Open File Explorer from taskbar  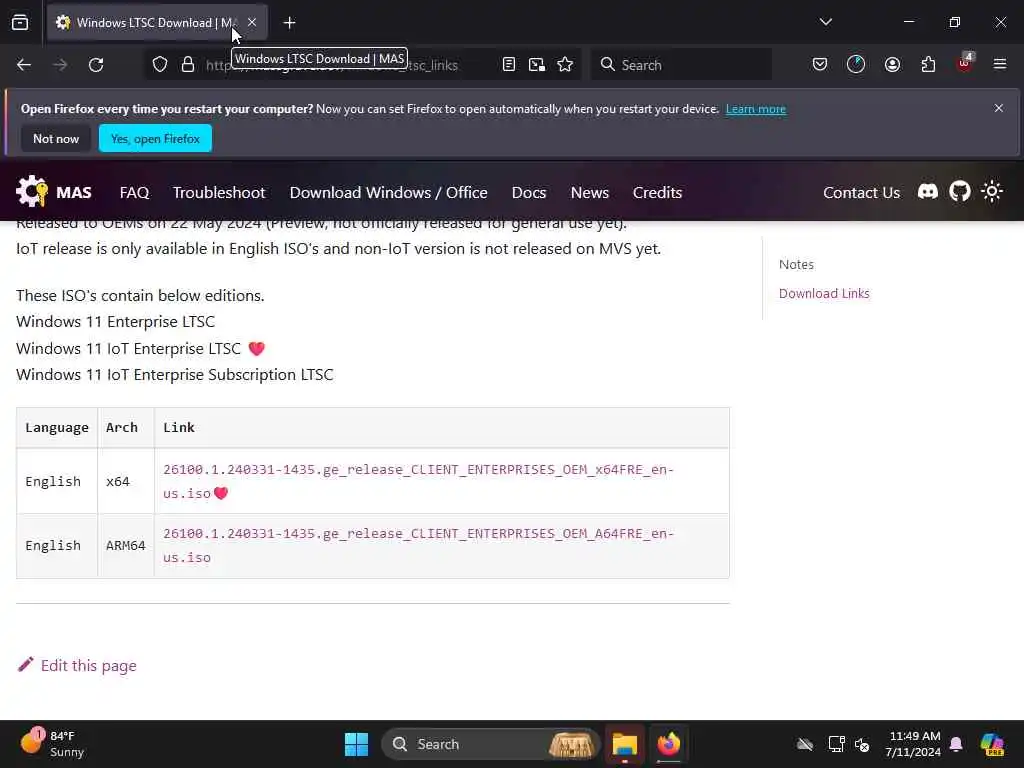tap(624, 744)
